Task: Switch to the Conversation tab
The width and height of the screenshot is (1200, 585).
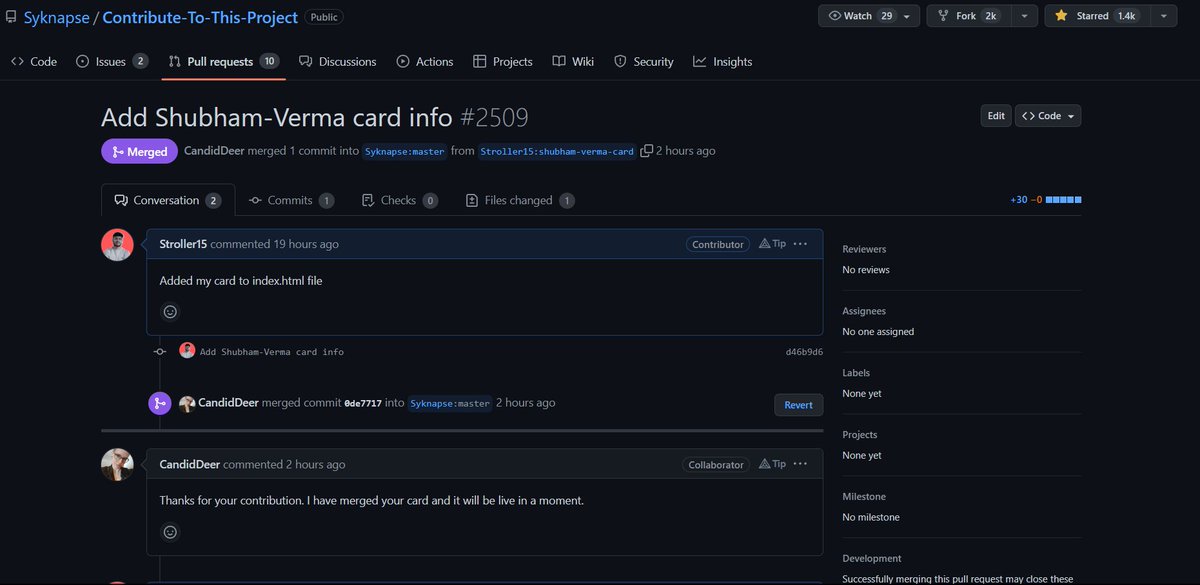Action: tap(168, 200)
